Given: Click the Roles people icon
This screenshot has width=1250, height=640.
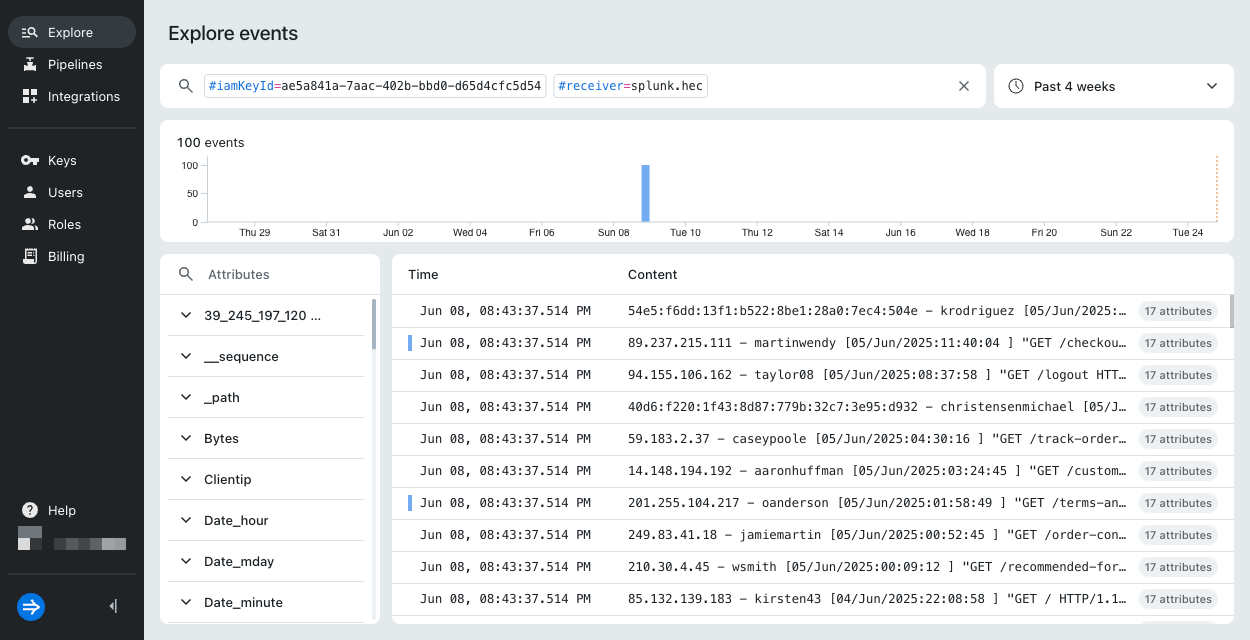Looking at the screenshot, I should 29,224.
